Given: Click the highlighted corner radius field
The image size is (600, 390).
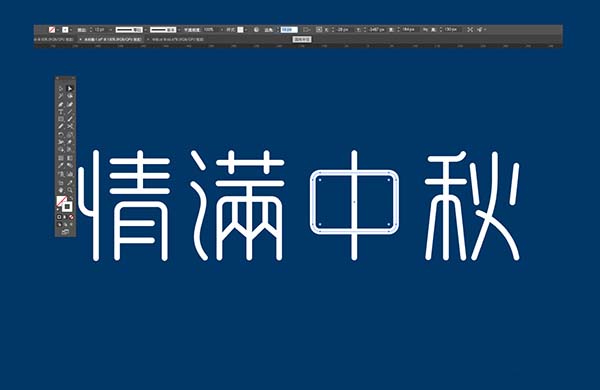Looking at the screenshot, I should click(x=289, y=29).
